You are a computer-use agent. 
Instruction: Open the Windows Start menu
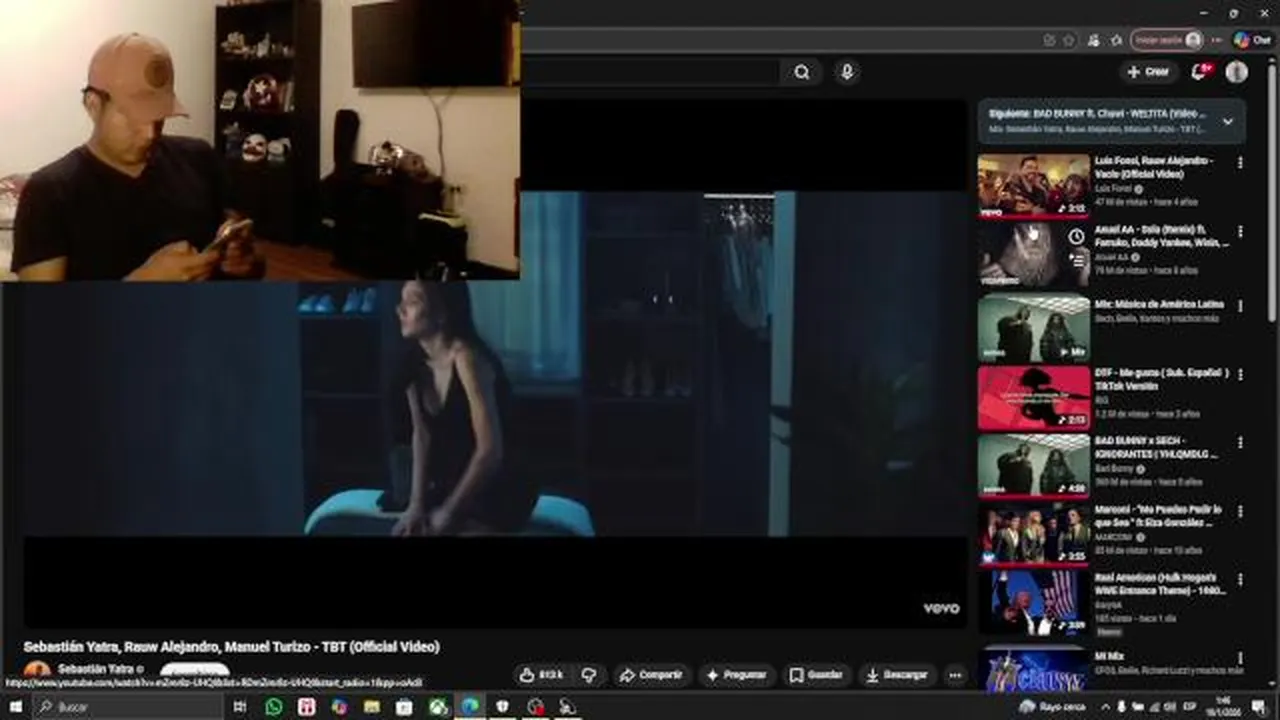(x=15, y=707)
